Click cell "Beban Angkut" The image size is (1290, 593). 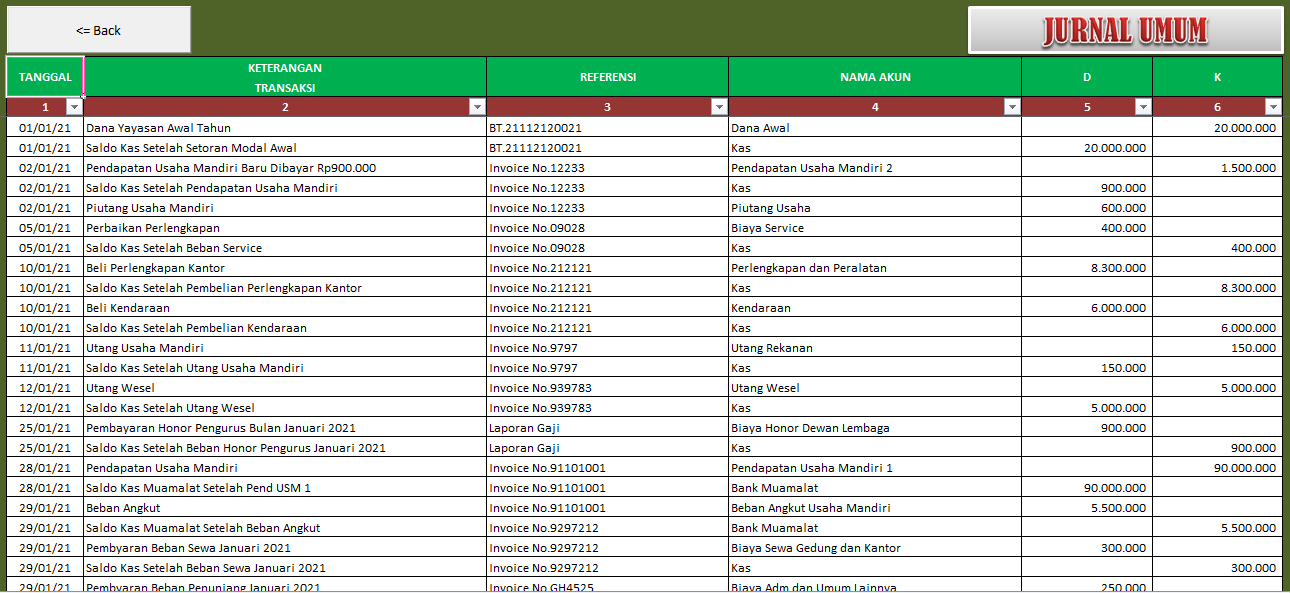click(x=285, y=508)
